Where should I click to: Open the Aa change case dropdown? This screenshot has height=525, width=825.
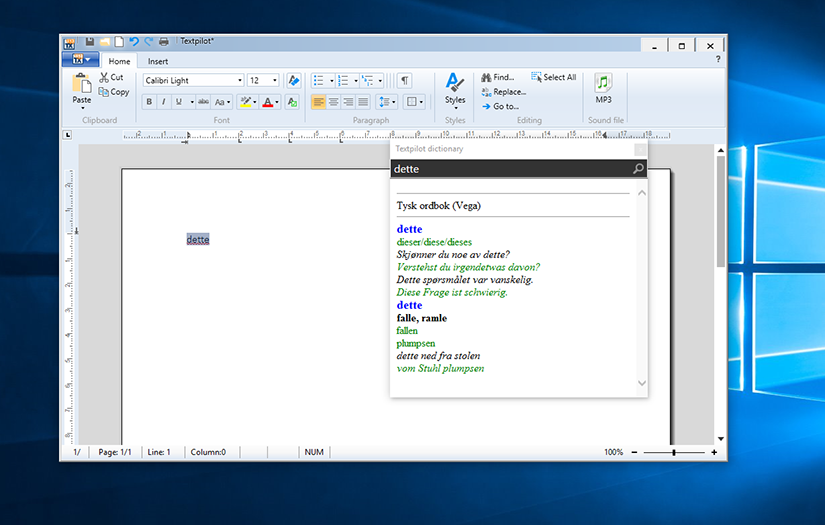(x=222, y=102)
